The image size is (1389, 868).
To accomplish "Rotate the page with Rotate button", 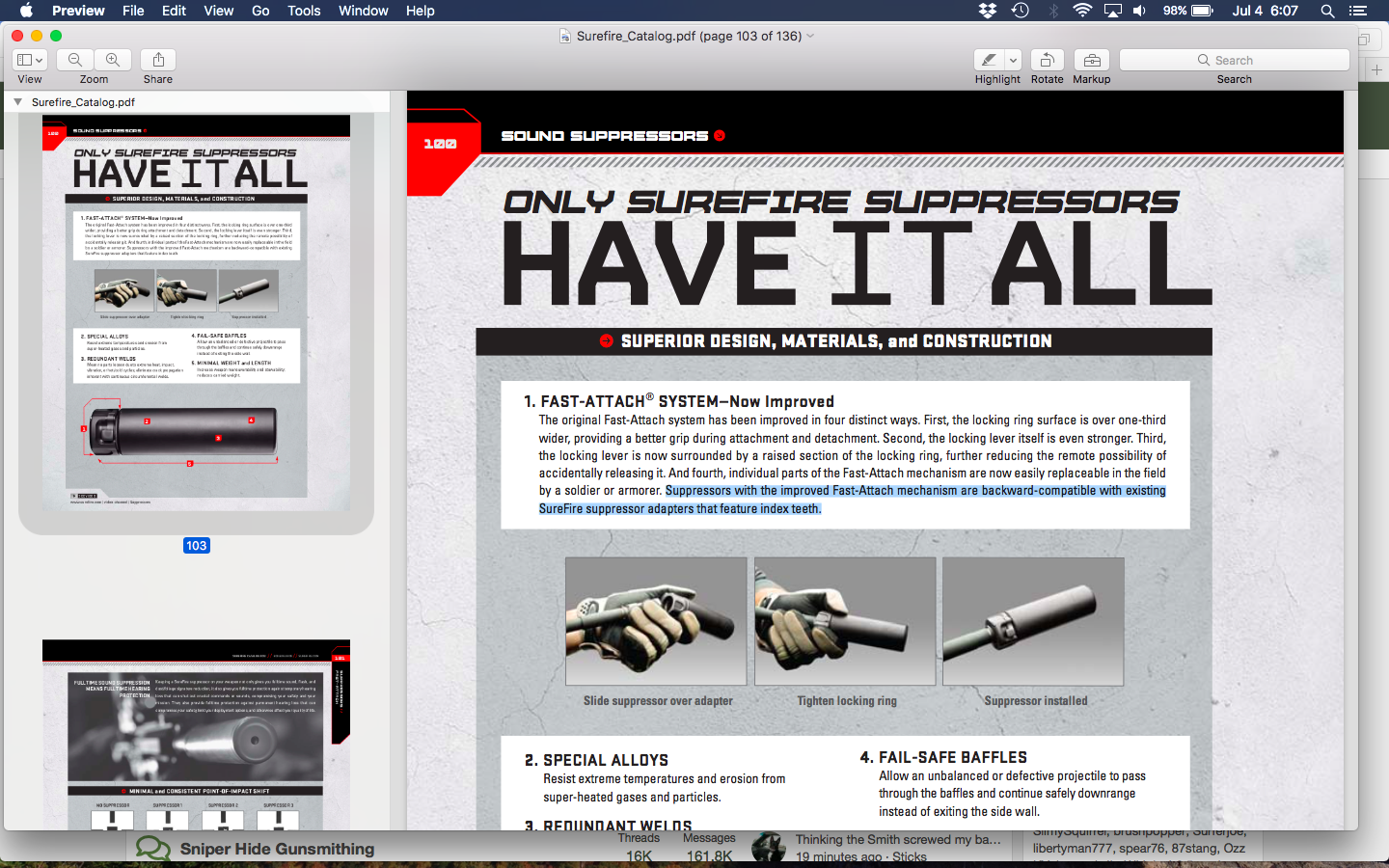I will coord(1047,60).
